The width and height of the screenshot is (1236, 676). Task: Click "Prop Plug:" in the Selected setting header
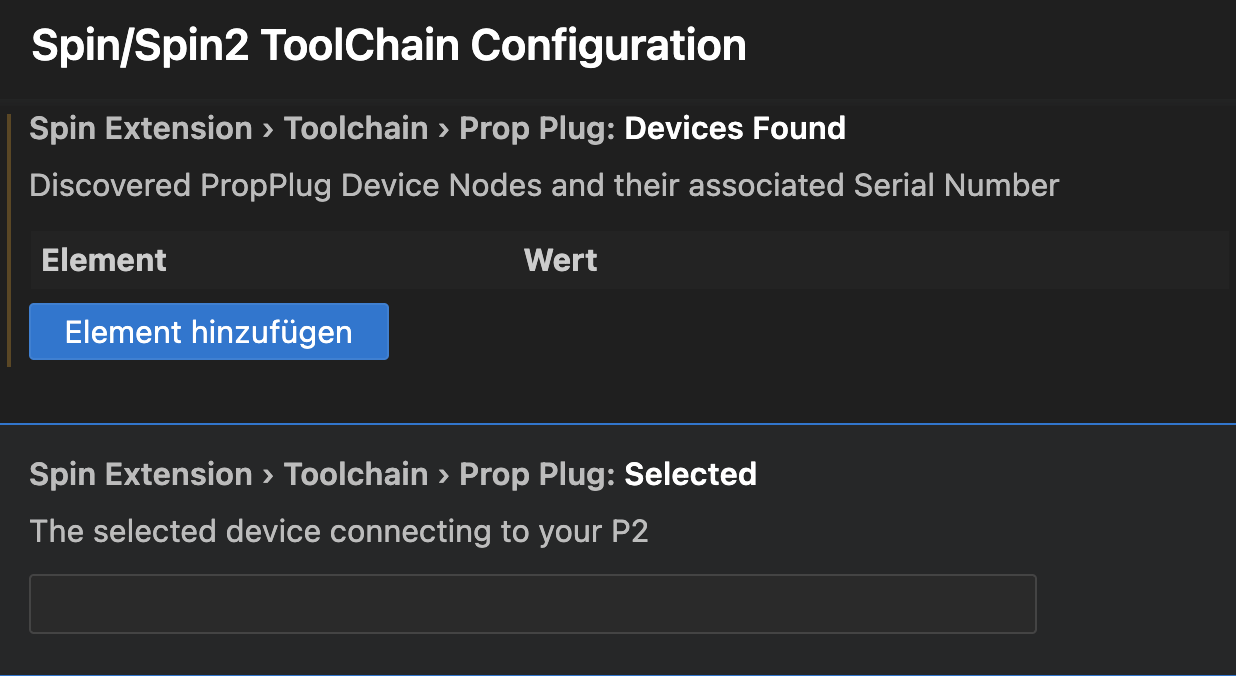tap(537, 474)
